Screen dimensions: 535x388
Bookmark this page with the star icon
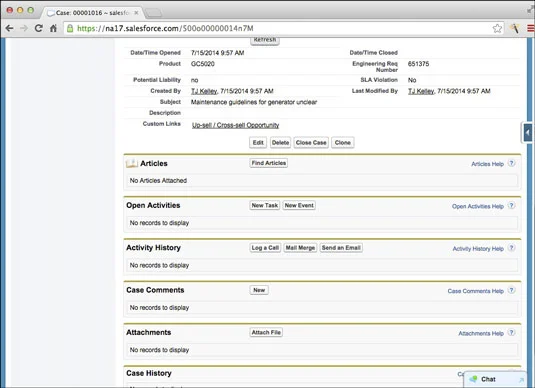(497, 28)
